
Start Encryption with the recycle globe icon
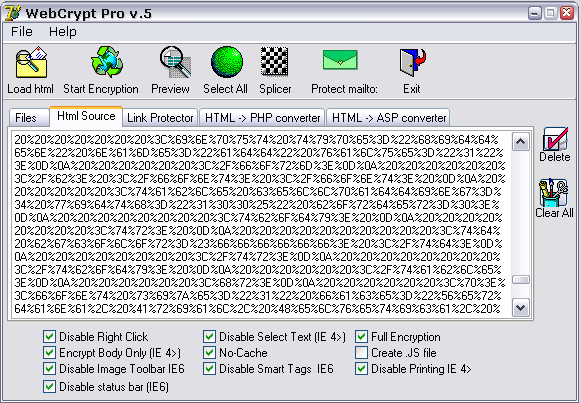[x=107, y=61]
